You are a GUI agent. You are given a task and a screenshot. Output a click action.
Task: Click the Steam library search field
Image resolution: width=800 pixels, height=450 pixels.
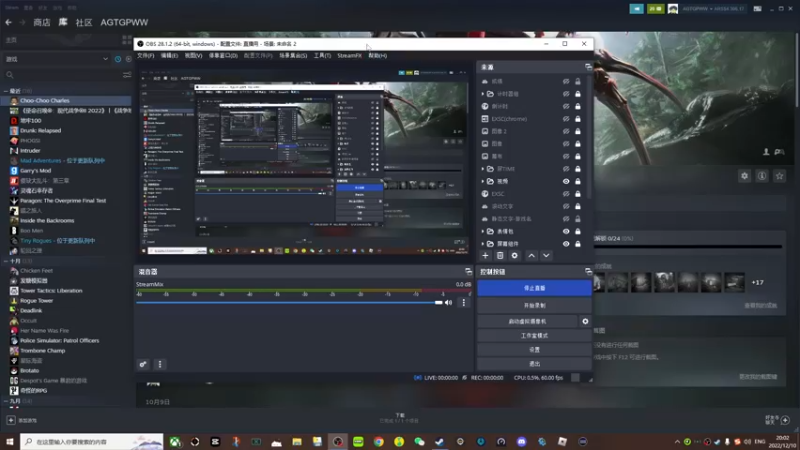61,74
